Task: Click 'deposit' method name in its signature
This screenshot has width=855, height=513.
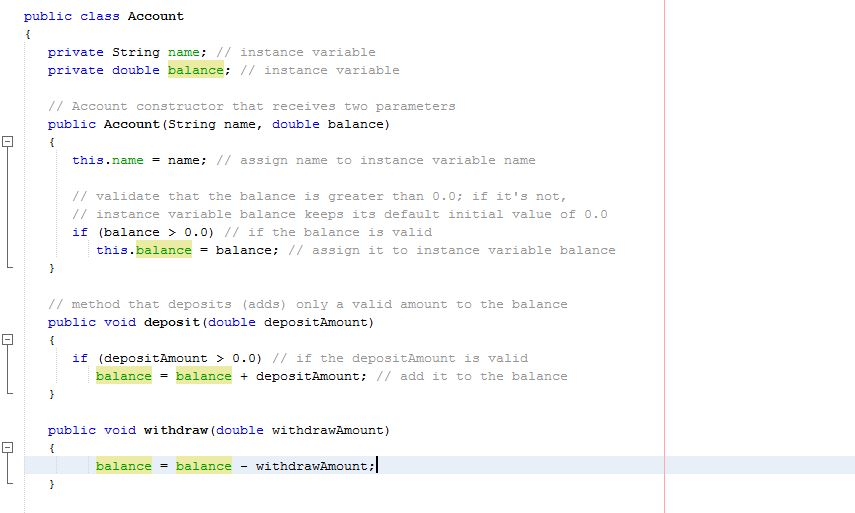Action: pos(172,322)
